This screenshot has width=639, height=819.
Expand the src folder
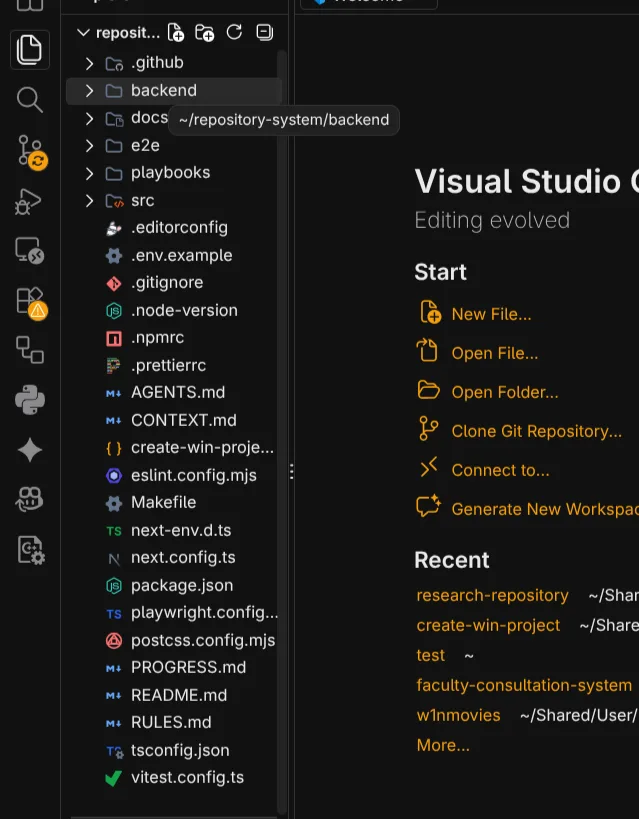[89, 201]
